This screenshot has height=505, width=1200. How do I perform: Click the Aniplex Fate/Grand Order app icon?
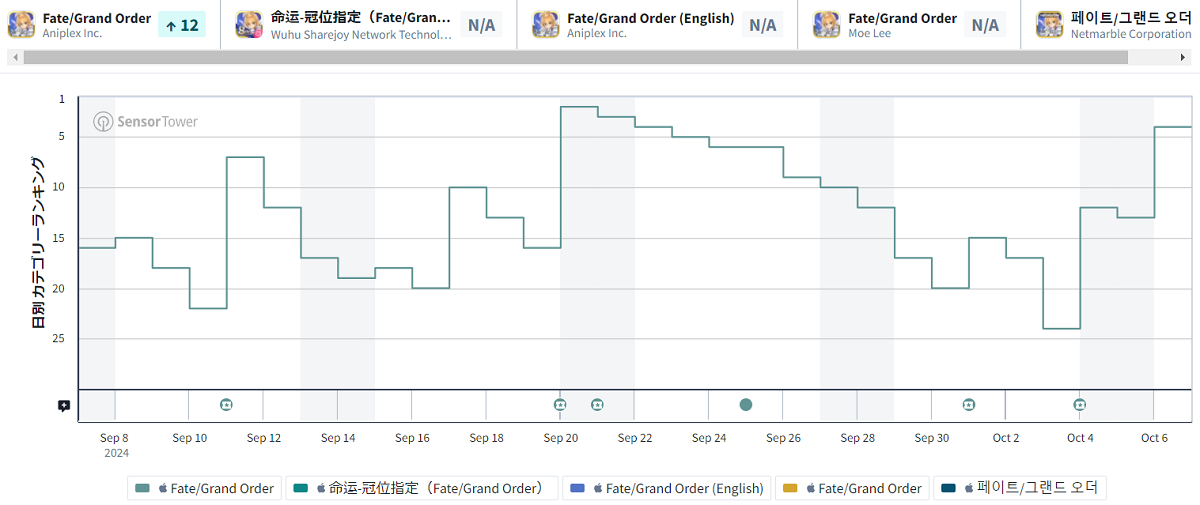tap(22, 25)
